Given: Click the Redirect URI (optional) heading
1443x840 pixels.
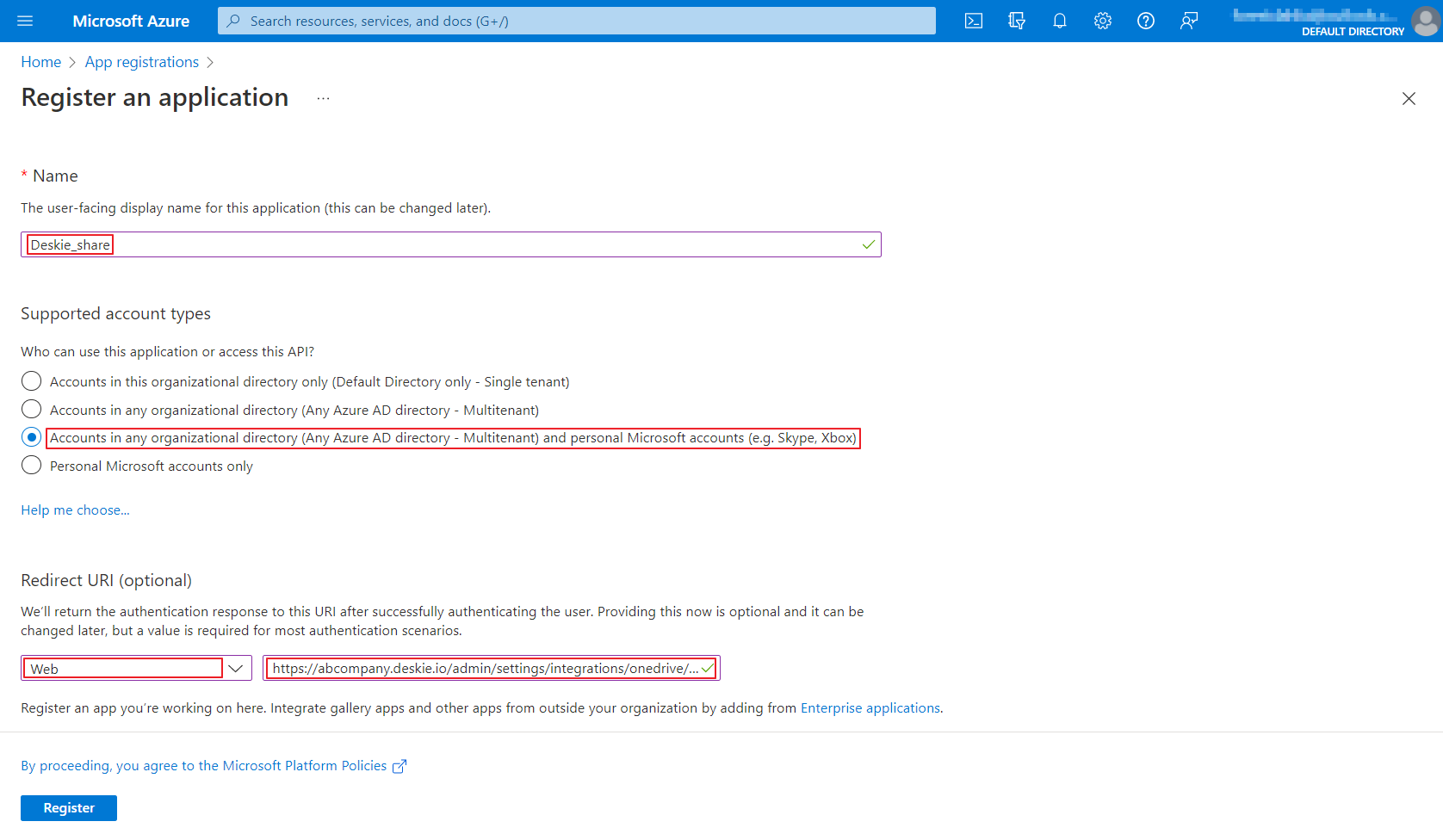Looking at the screenshot, I should 106,581.
